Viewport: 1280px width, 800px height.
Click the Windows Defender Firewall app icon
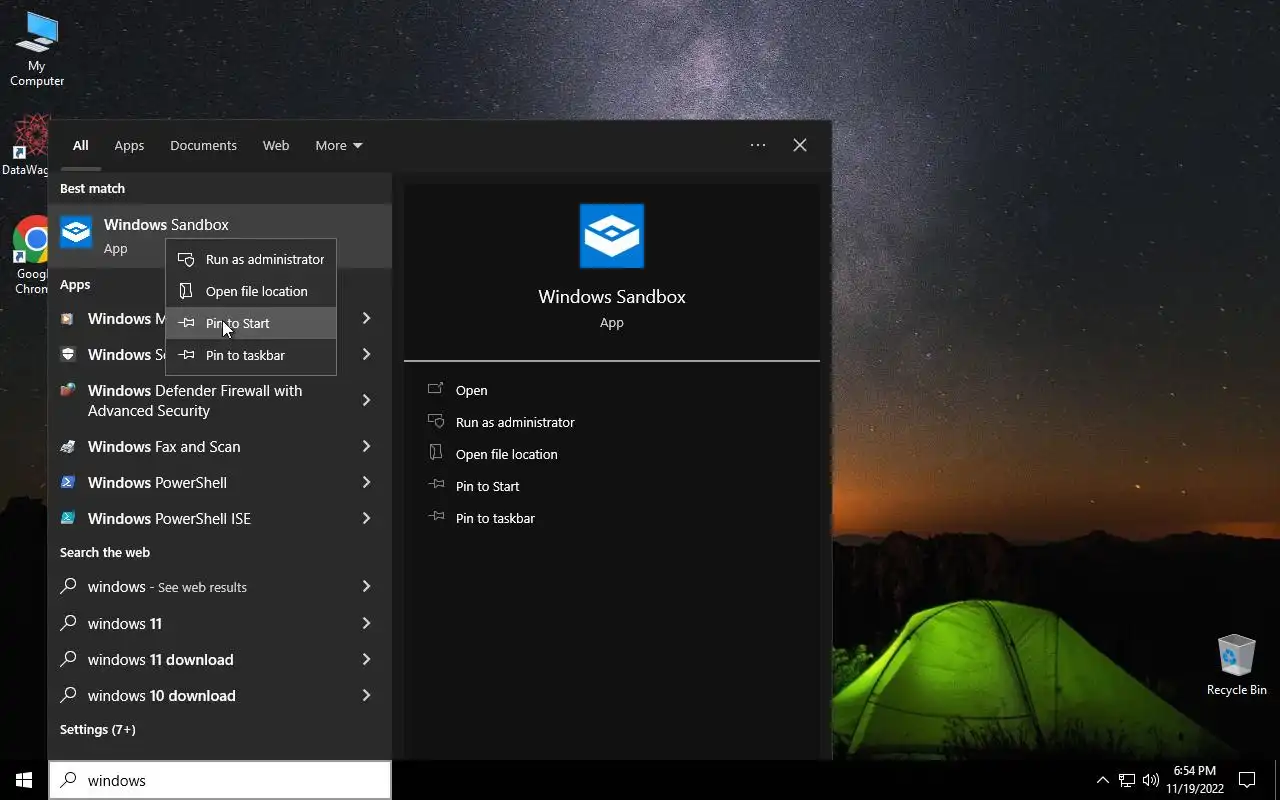click(x=68, y=391)
